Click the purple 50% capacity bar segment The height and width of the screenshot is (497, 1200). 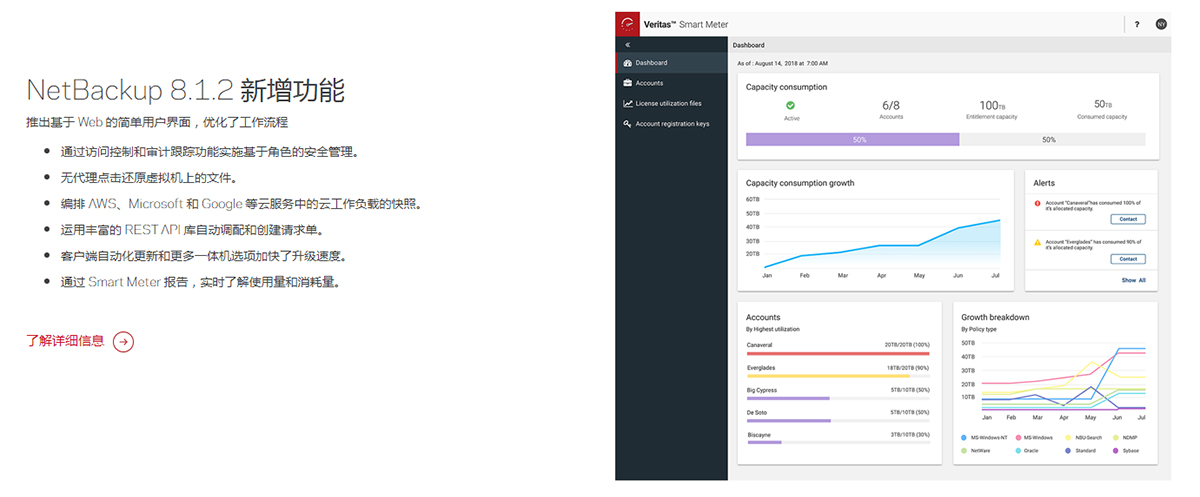tap(852, 140)
